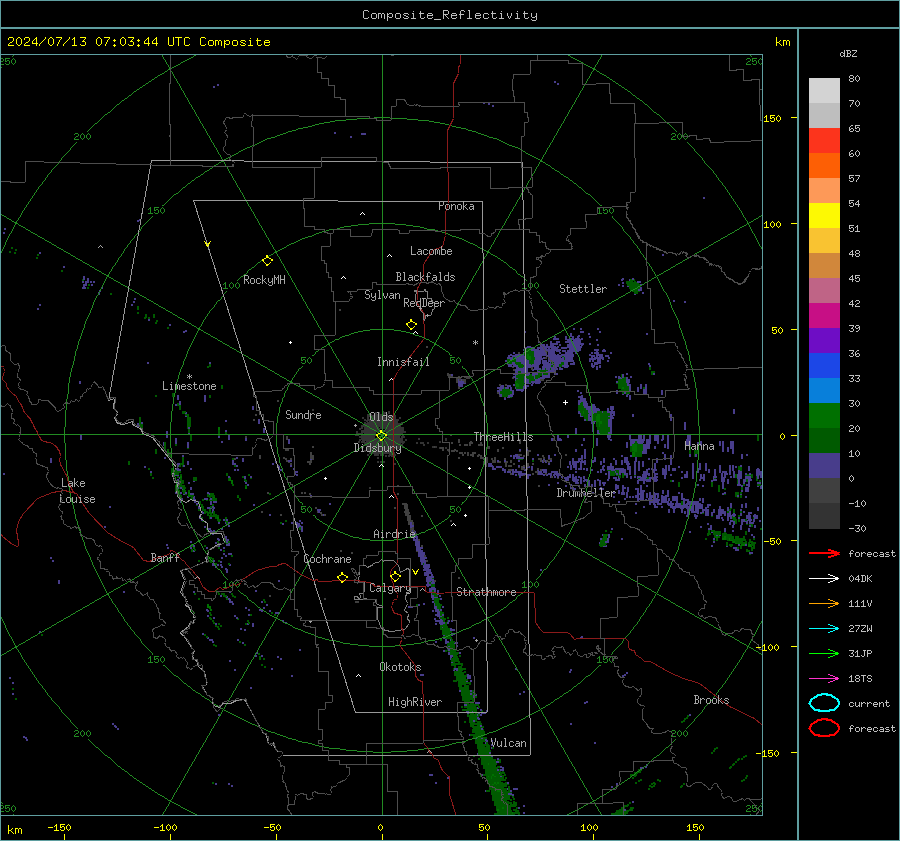The height and width of the screenshot is (841, 900).
Task: Click the cyan 27ZW arrow in legend
Action: click(824, 629)
